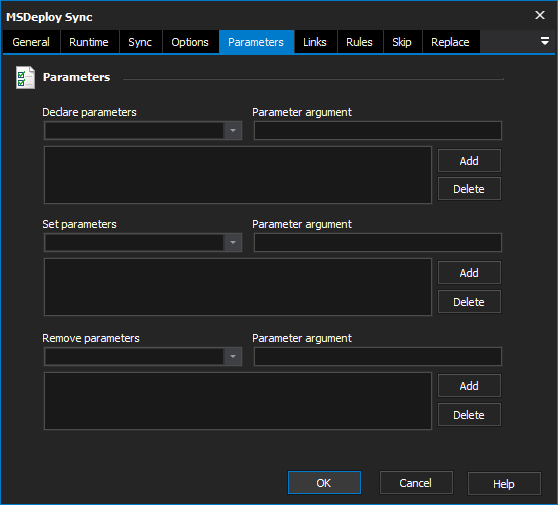Click the Parameters checklist icon
The height and width of the screenshot is (505, 558).
point(25,78)
